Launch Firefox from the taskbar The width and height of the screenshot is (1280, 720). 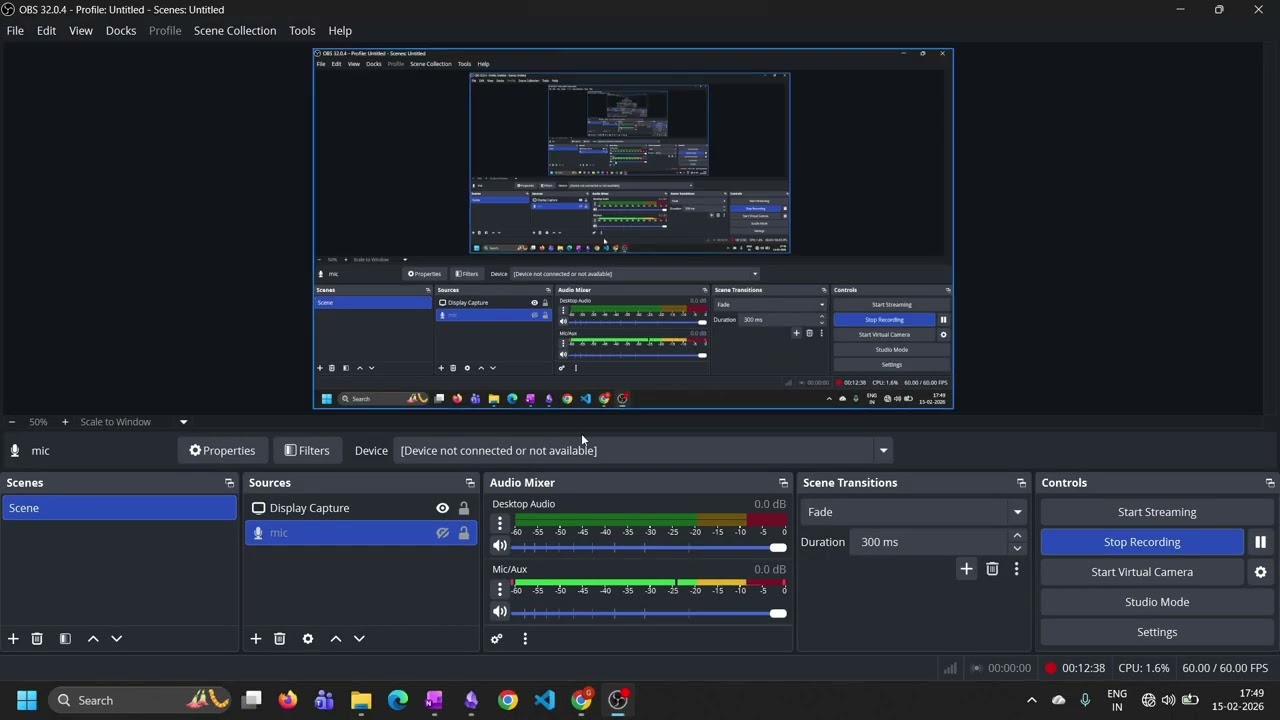[288, 700]
